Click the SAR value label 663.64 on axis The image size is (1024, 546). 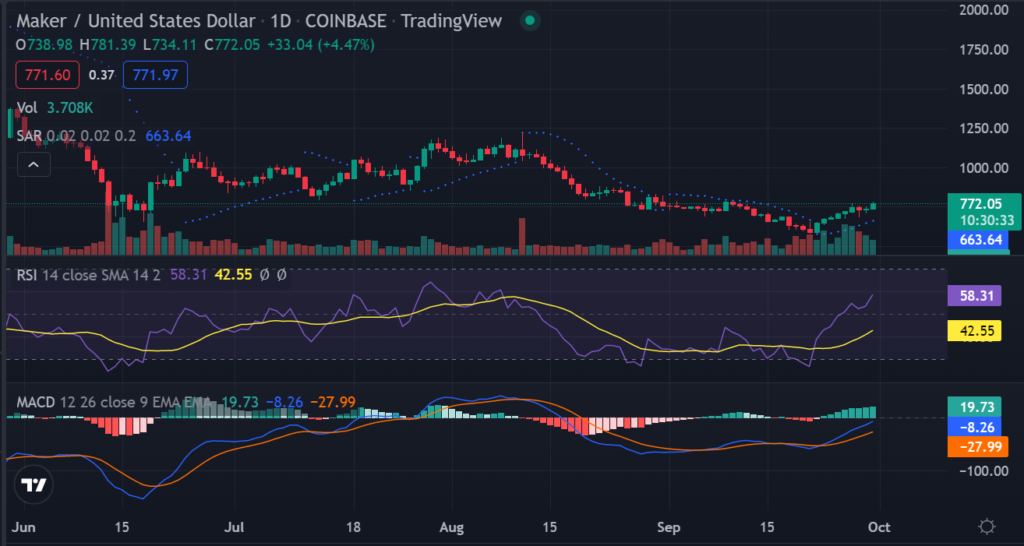click(x=978, y=240)
